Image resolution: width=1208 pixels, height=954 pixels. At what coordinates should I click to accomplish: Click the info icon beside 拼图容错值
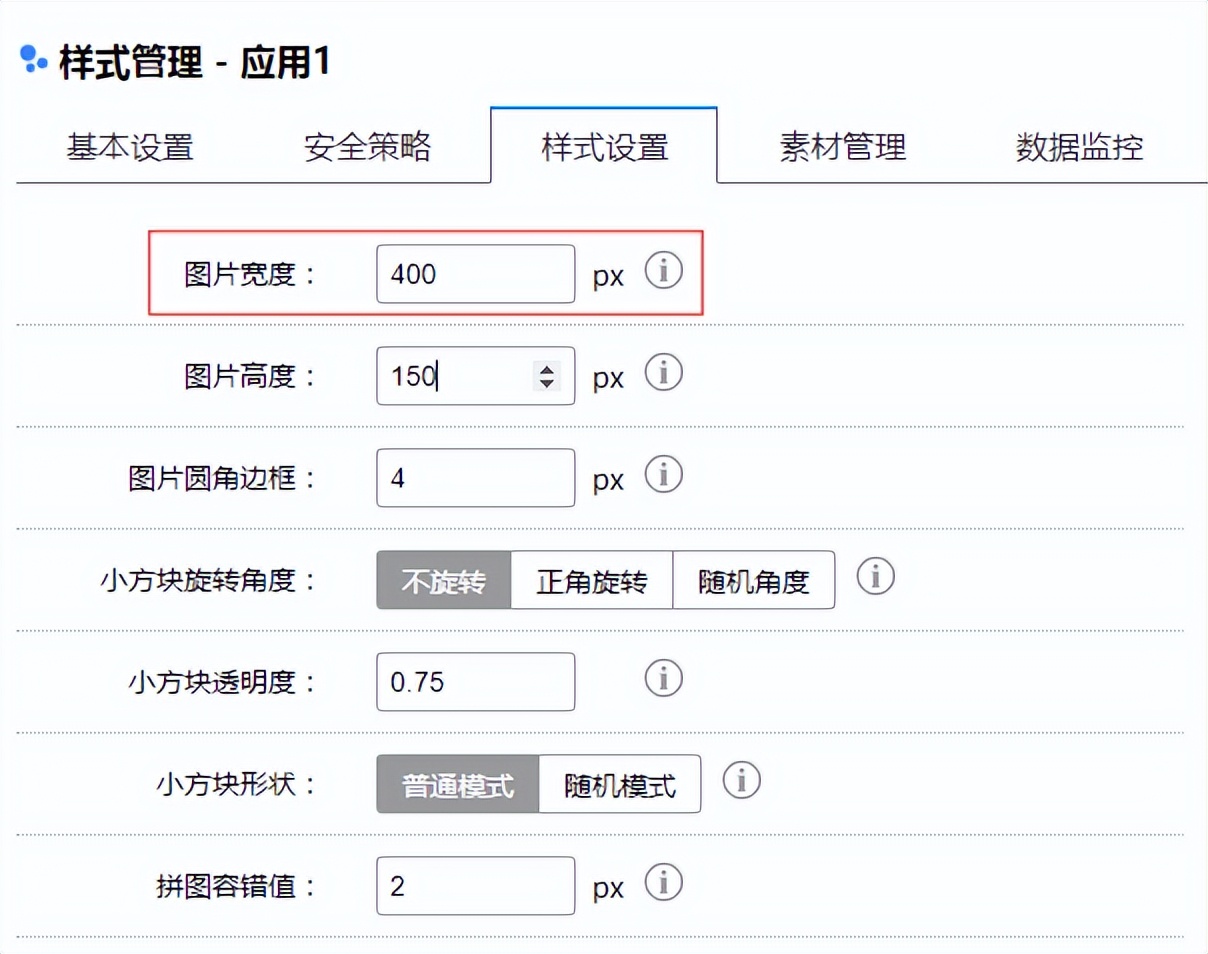[664, 882]
